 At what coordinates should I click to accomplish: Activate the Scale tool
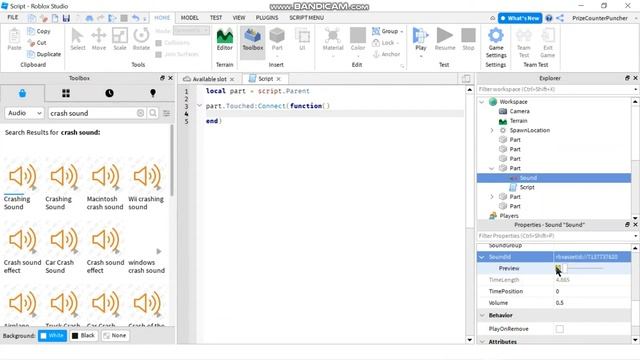pos(120,40)
